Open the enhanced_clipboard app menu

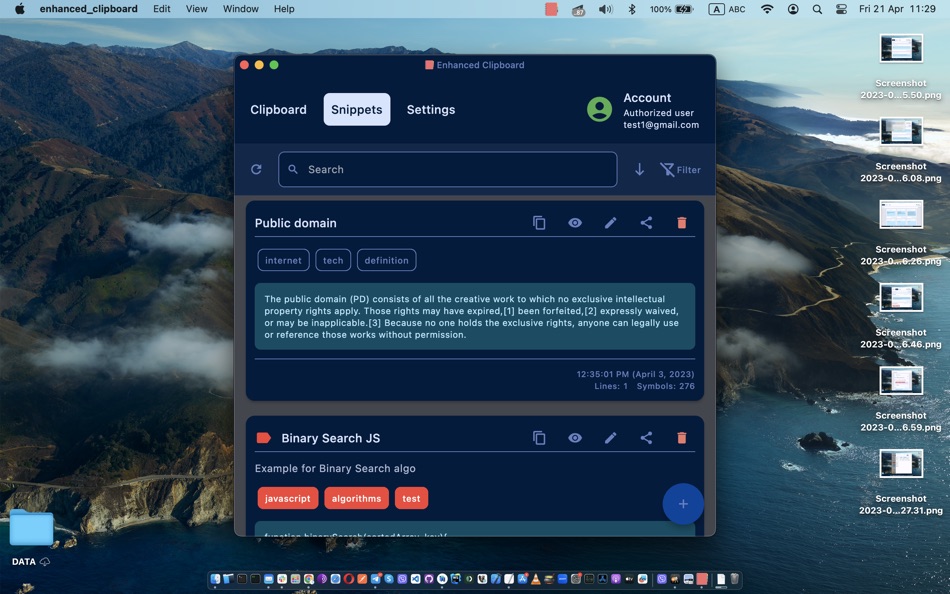pyautogui.click(x=88, y=9)
